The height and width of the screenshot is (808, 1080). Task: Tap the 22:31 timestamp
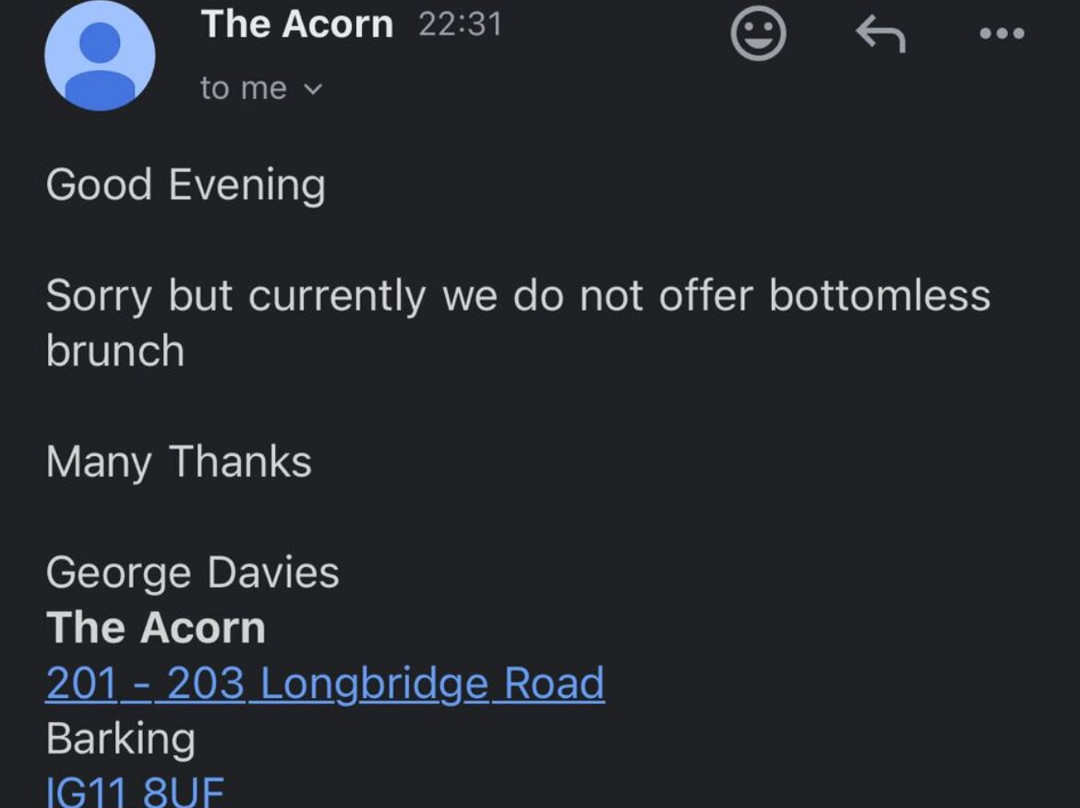pos(460,24)
